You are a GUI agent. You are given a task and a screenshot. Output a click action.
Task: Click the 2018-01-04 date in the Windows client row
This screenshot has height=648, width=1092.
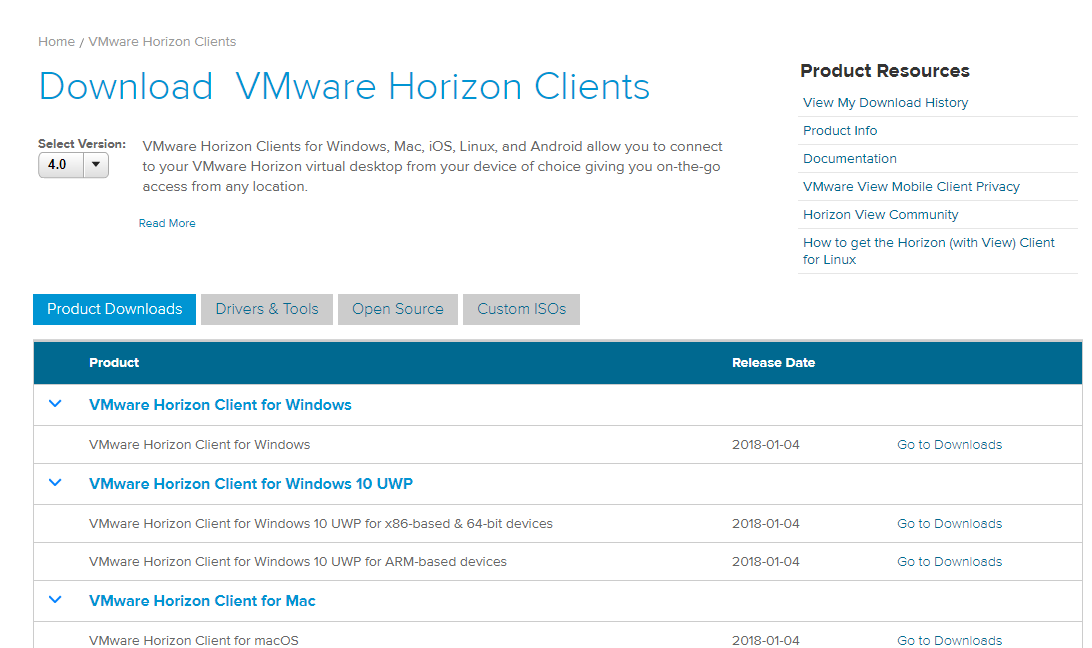pyautogui.click(x=765, y=445)
